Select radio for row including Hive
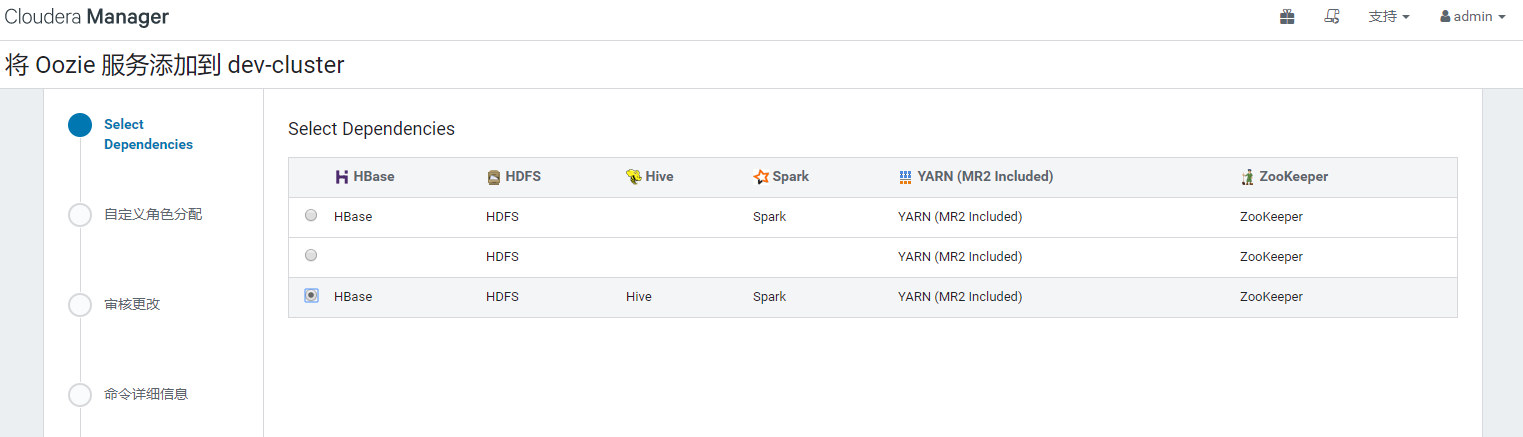The height and width of the screenshot is (437, 1523). (311, 295)
